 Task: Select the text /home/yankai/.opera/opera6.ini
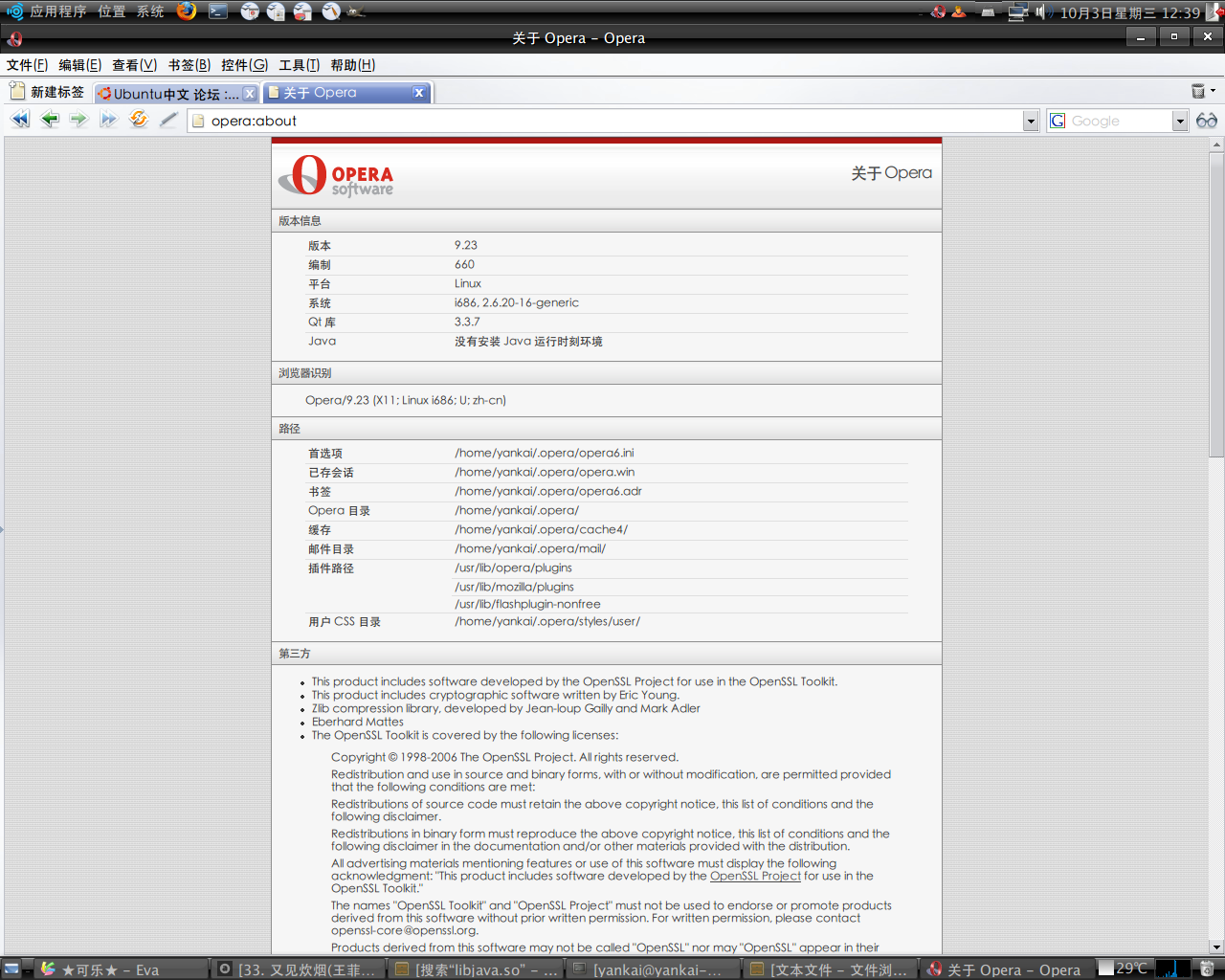coord(545,453)
